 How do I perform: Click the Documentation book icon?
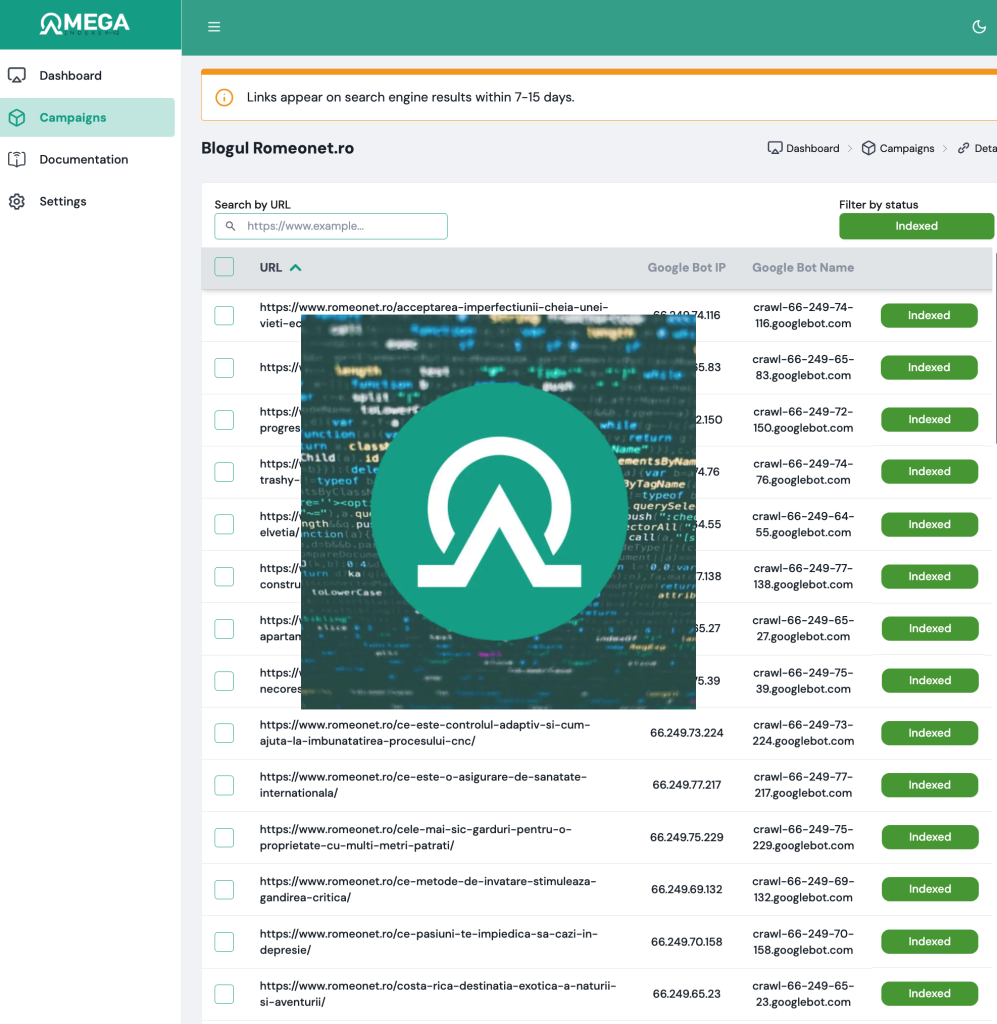pos(17,160)
